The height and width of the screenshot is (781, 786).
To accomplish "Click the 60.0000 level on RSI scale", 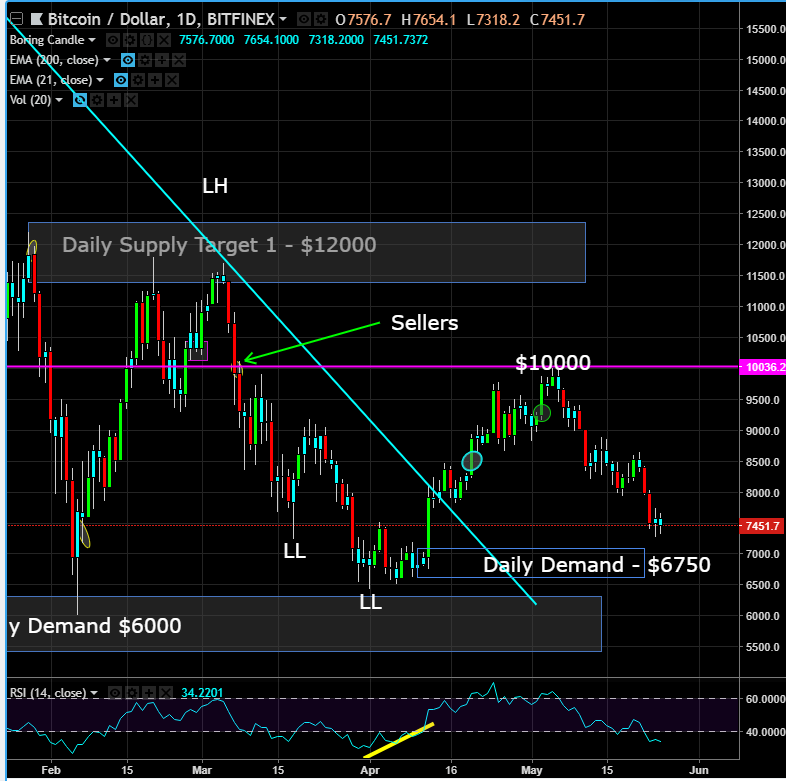I will [x=765, y=699].
